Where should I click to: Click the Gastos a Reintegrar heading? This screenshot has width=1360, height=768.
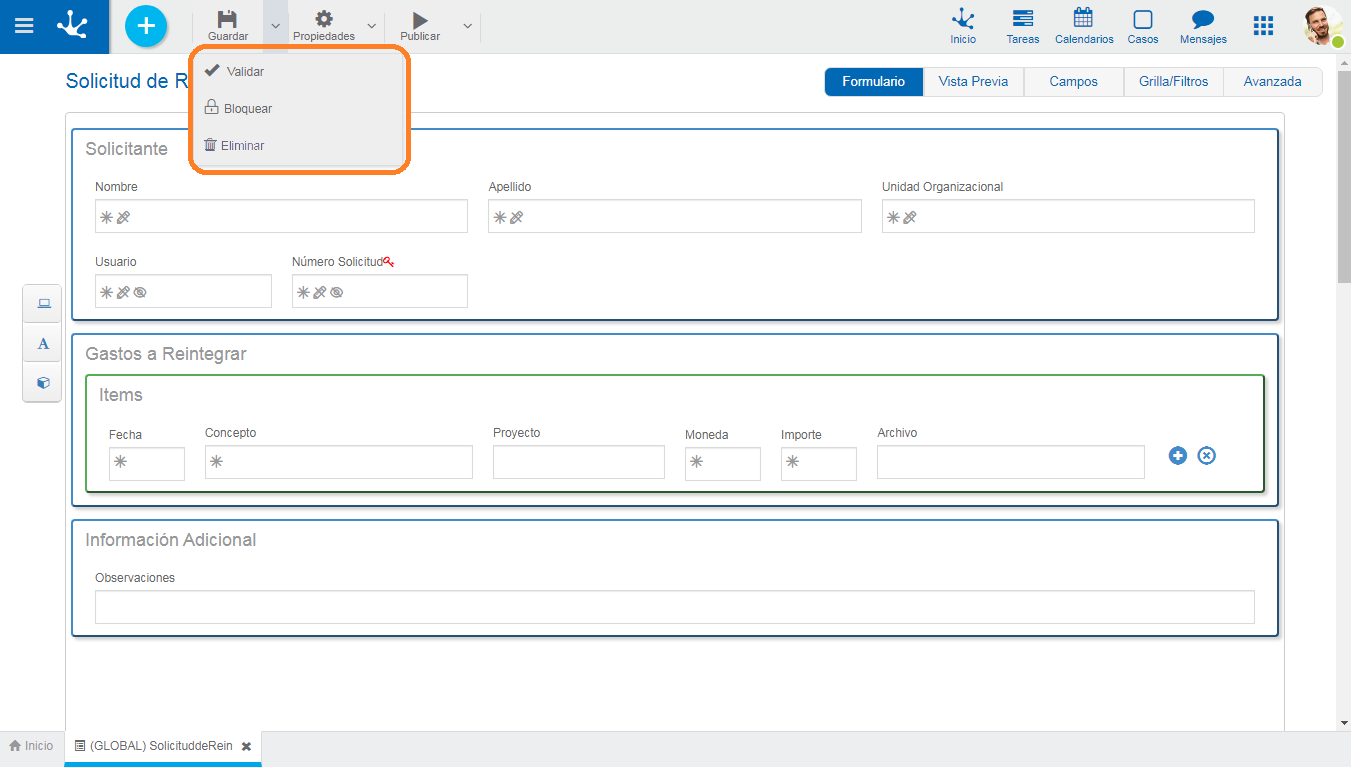(x=166, y=354)
